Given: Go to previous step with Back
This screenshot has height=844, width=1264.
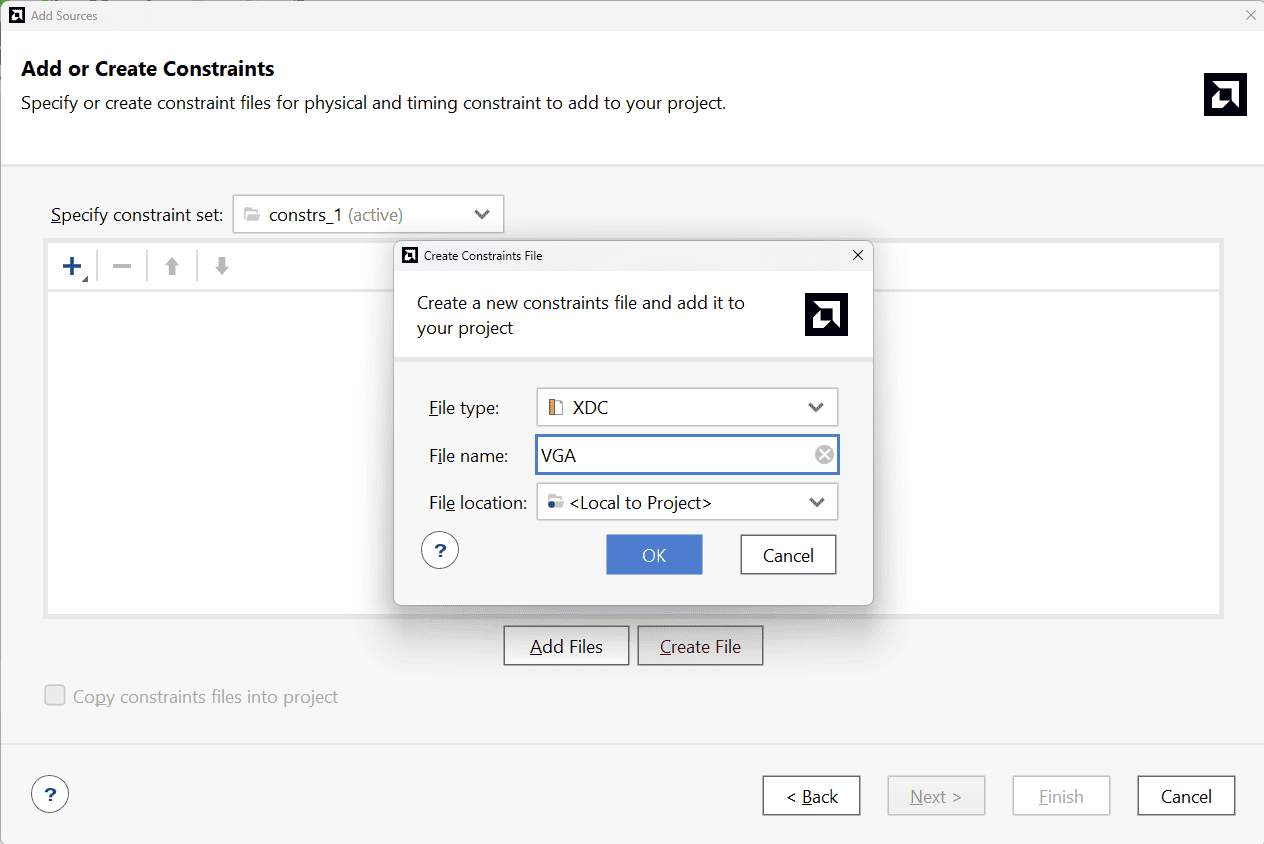Looking at the screenshot, I should pyautogui.click(x=811, y=796).
